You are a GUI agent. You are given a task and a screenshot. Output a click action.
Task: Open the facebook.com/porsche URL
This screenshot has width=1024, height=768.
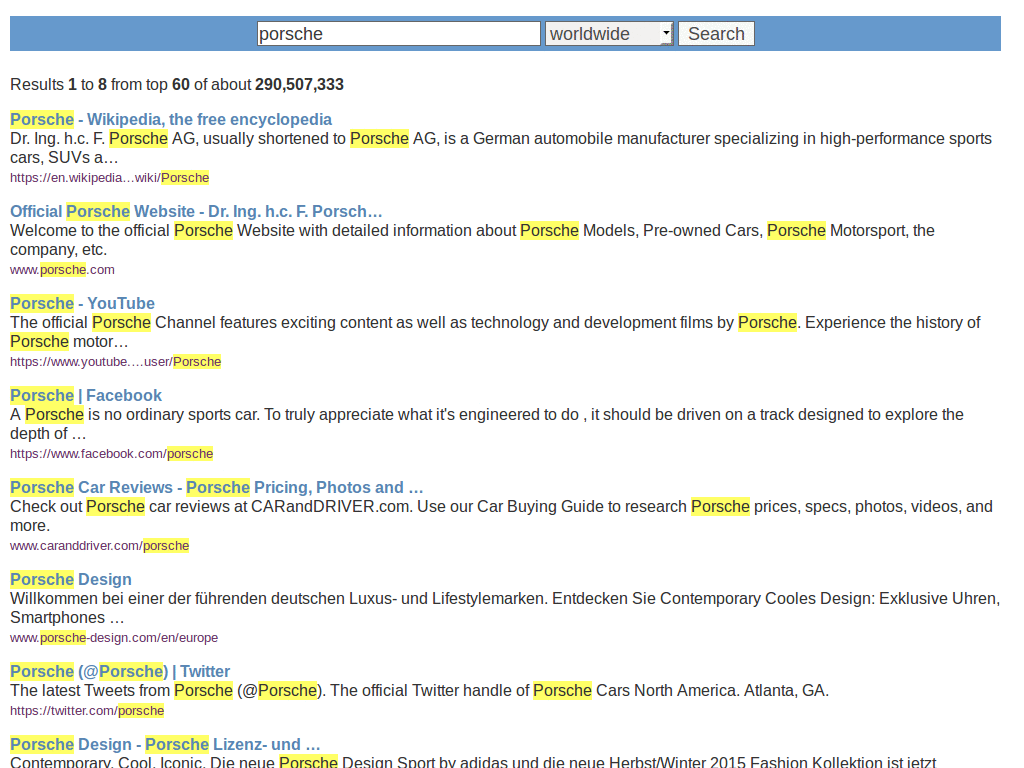tap(111, 454)
